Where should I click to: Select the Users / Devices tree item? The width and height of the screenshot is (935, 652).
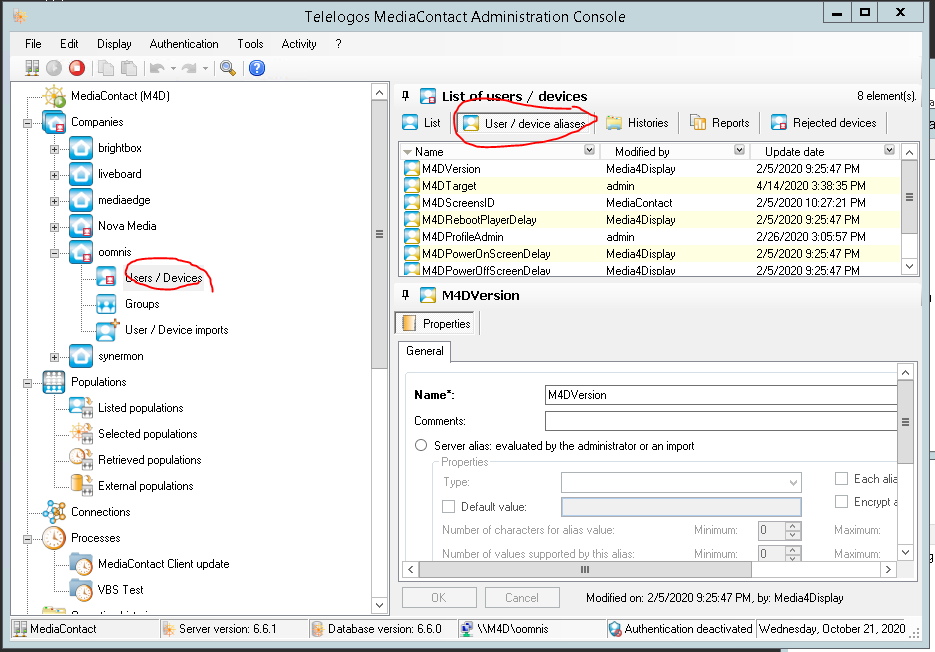pos(163,278)
